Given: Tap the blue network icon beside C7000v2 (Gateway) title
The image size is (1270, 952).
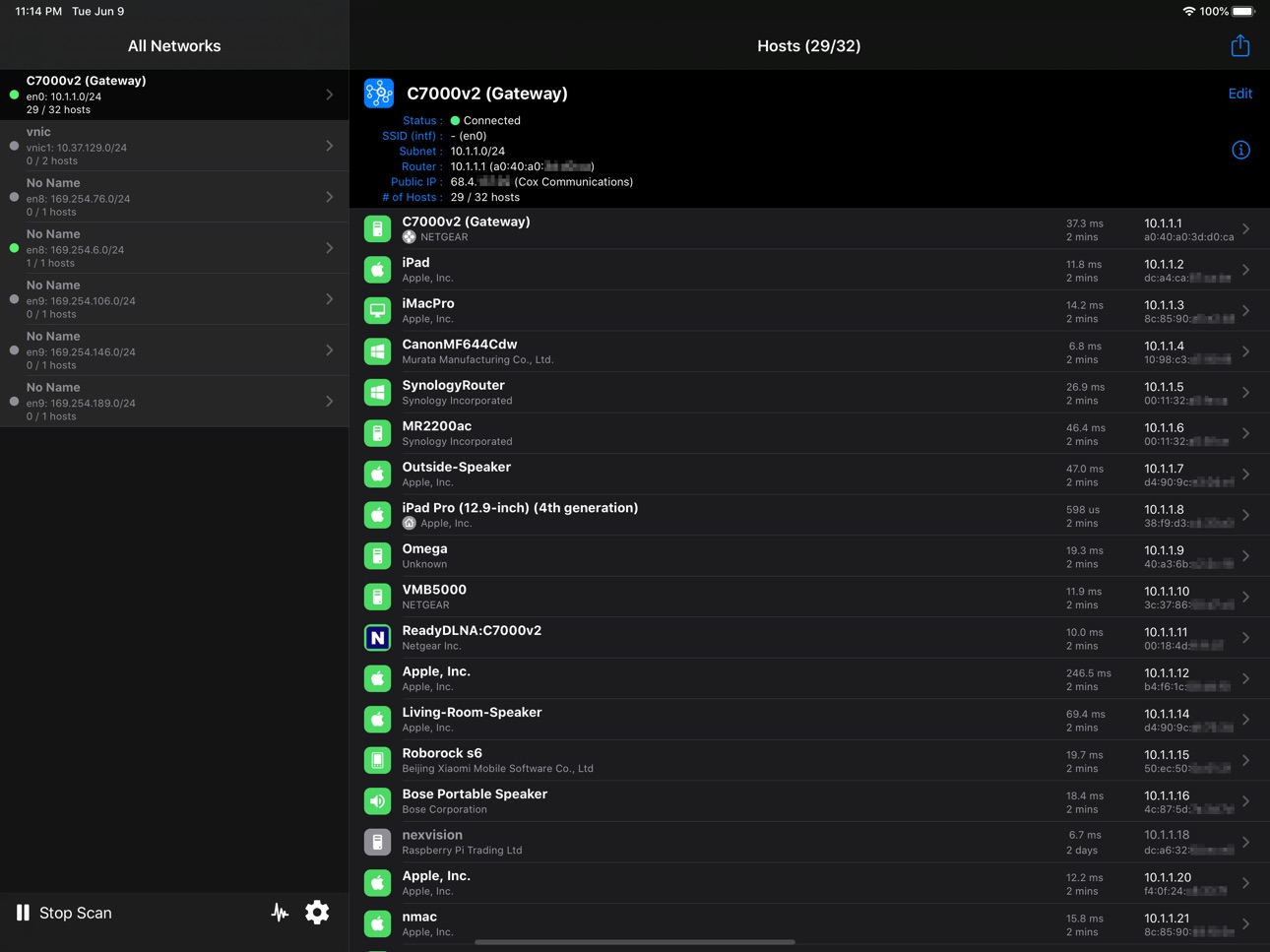Looking at the screenshot, I should pos(379,94).
